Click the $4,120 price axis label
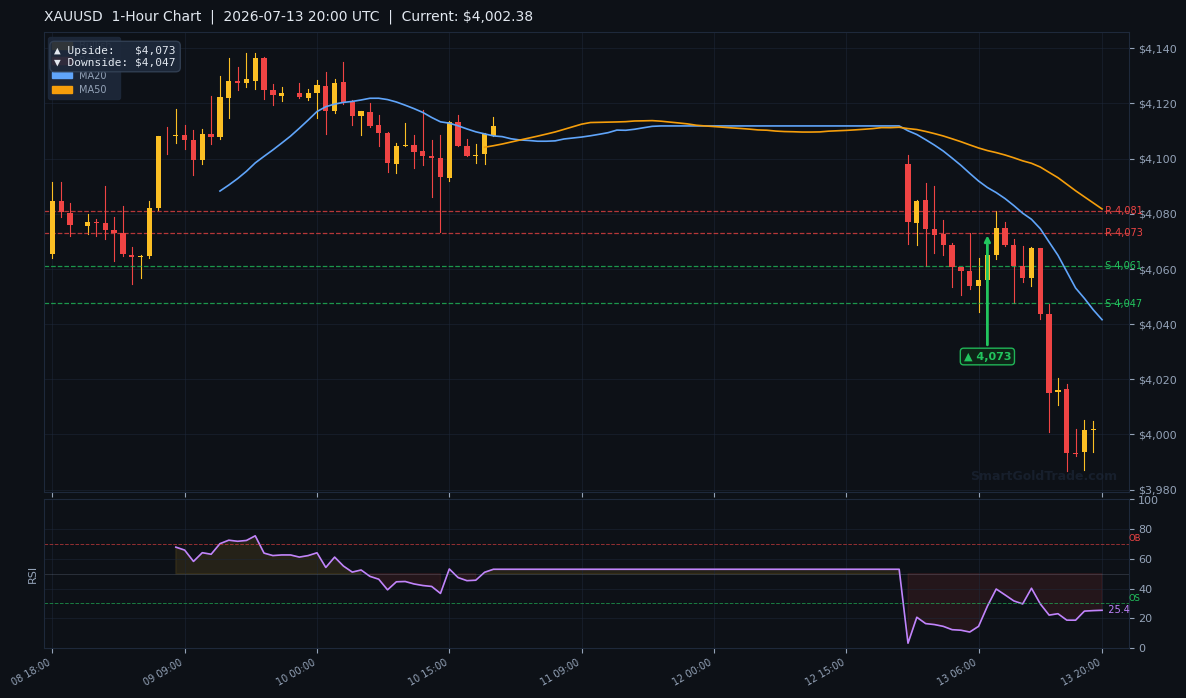This screenshot has width=1186, height=698. pyautogui.click(x=1157, y=104)
